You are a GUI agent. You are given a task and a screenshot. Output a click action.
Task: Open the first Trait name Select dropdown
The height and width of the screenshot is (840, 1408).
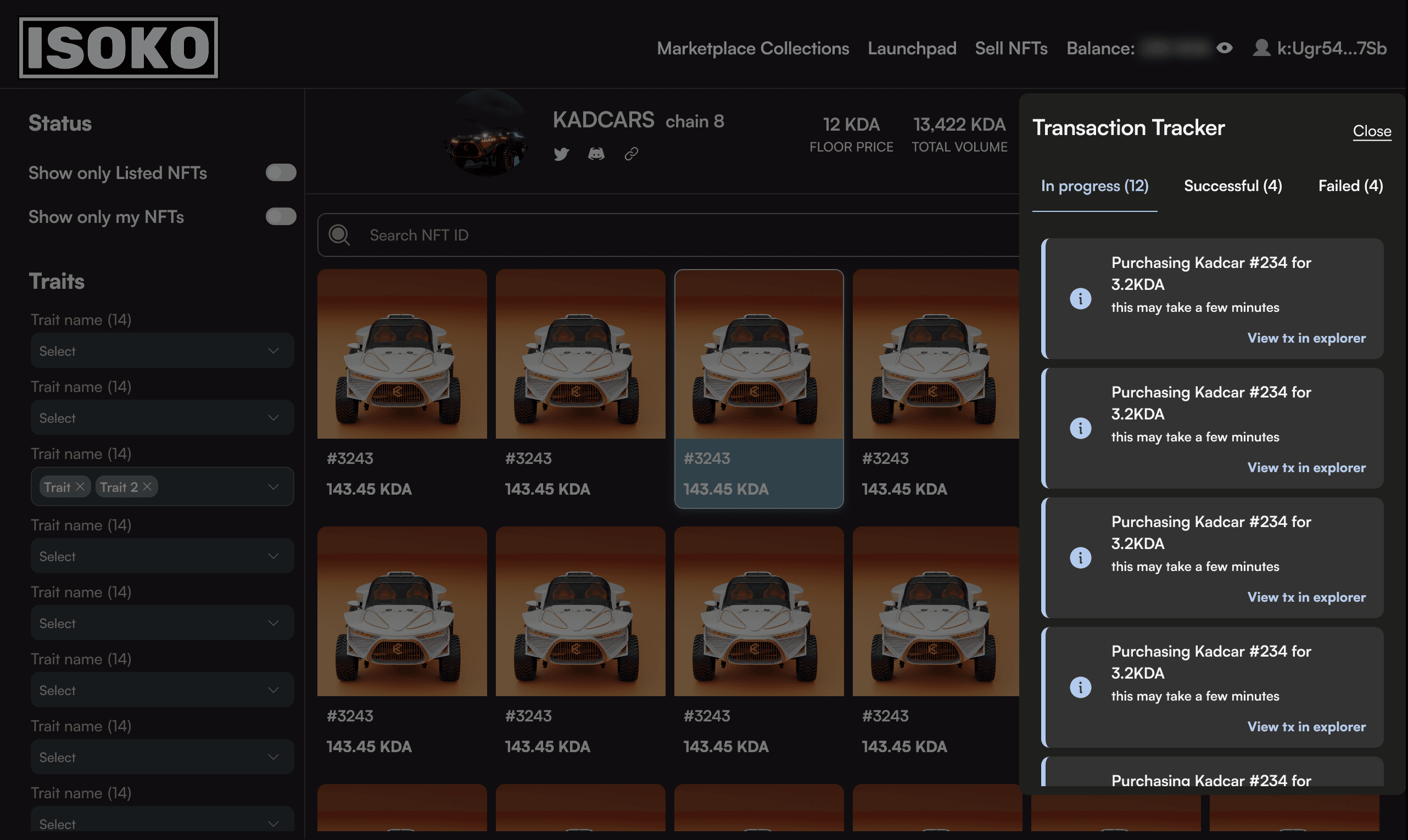(x=162, y=351)
